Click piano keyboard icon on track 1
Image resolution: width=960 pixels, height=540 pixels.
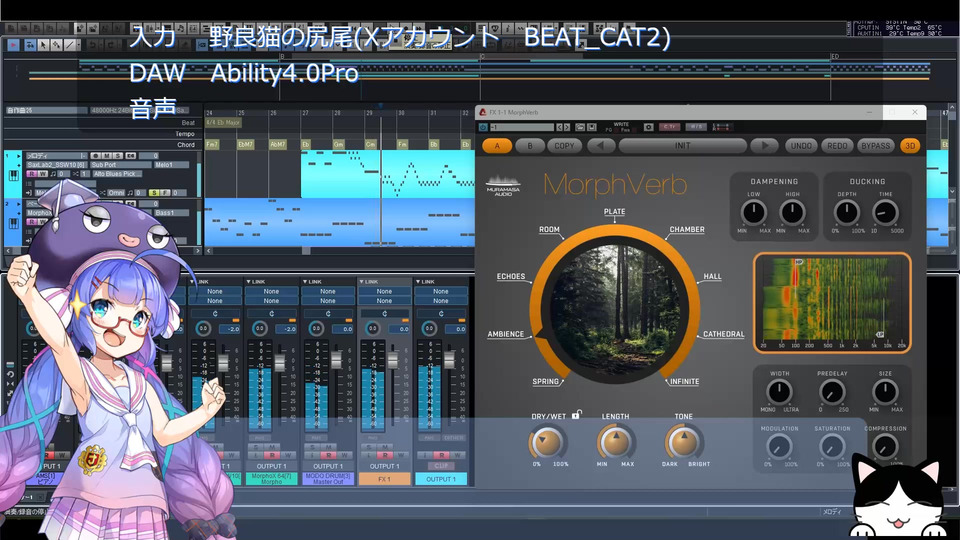pos(13,176)
